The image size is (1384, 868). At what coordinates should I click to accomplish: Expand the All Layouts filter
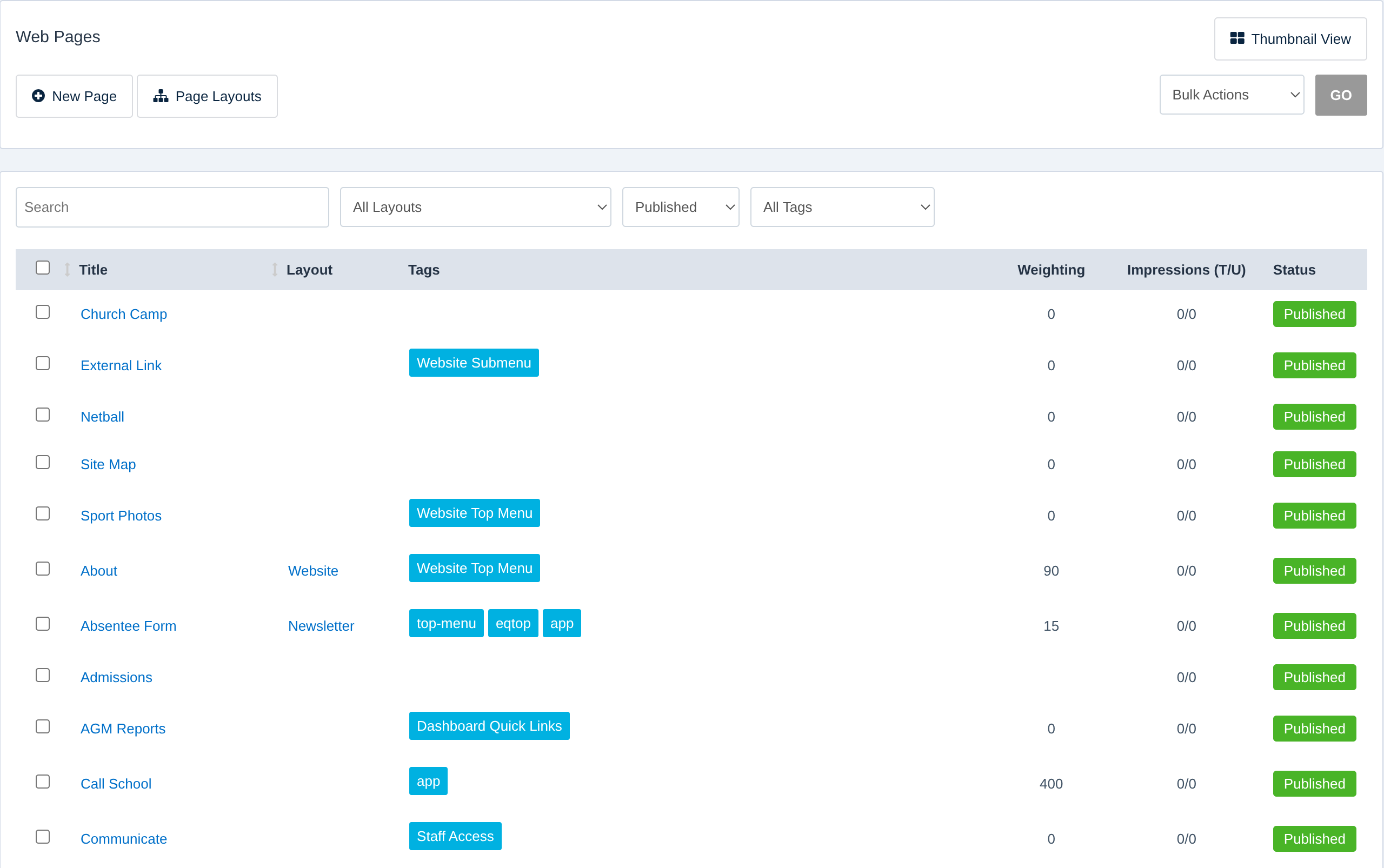[x=475, y=207]
